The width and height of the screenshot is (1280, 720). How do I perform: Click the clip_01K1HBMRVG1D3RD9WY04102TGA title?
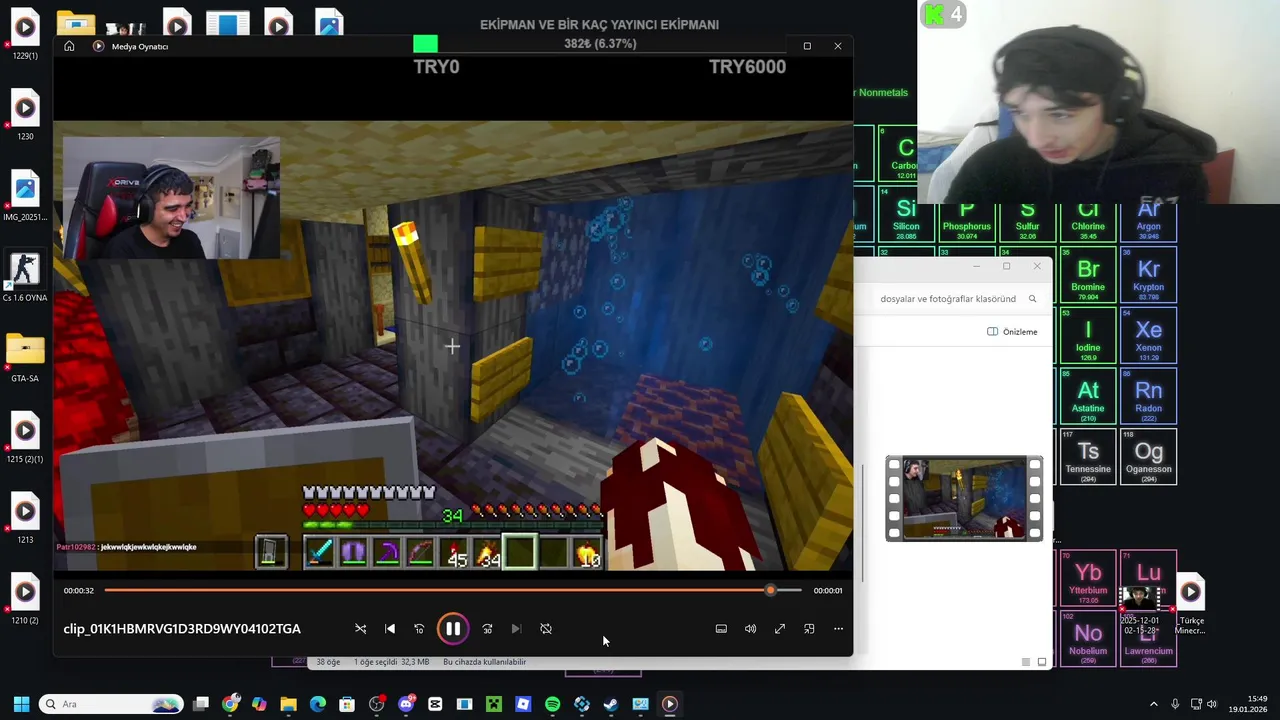coord(182,629)
